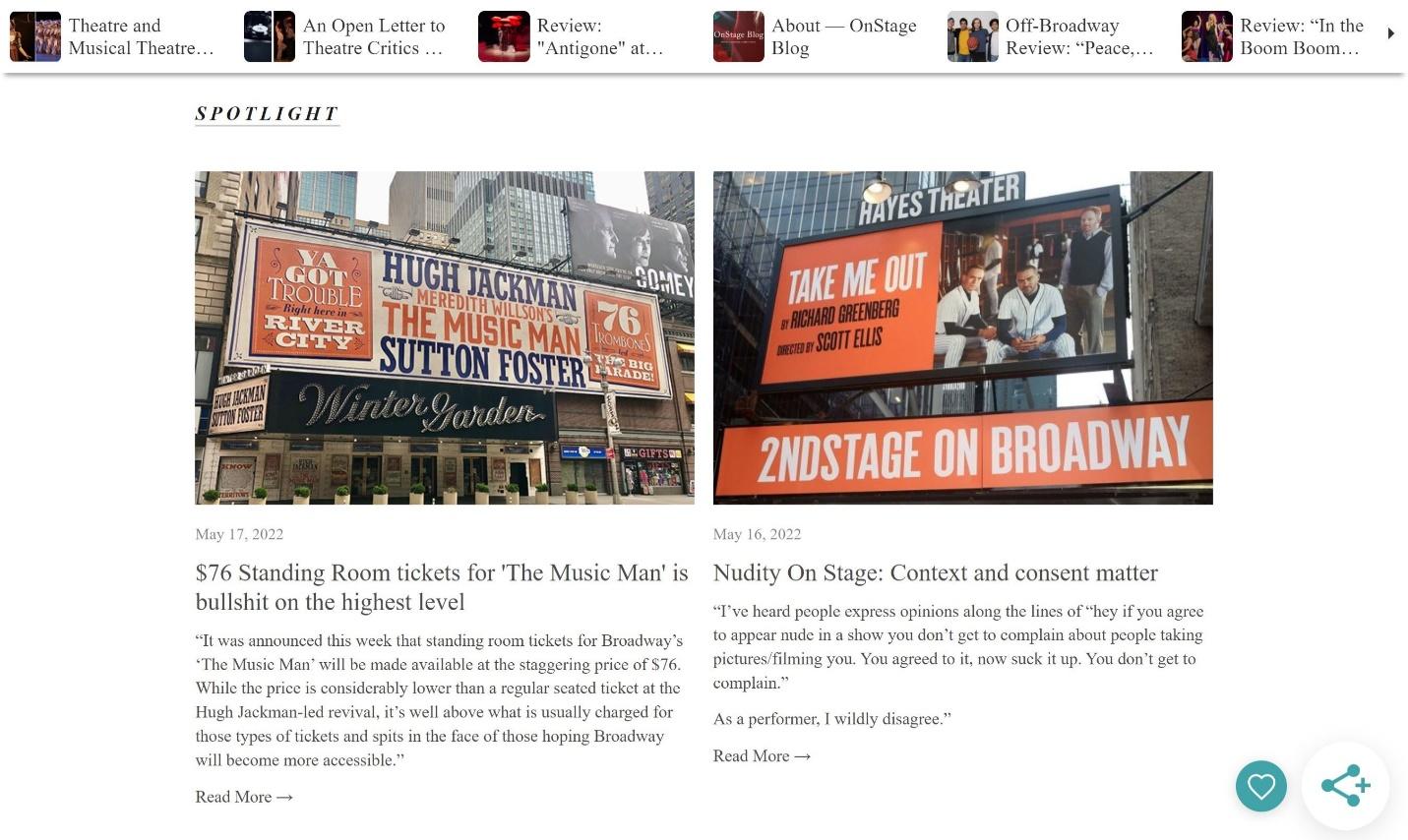Select the 'Antigone' review thumbnail image
The height and width of the screenshot is (840, 1408).
click(504, 36)
